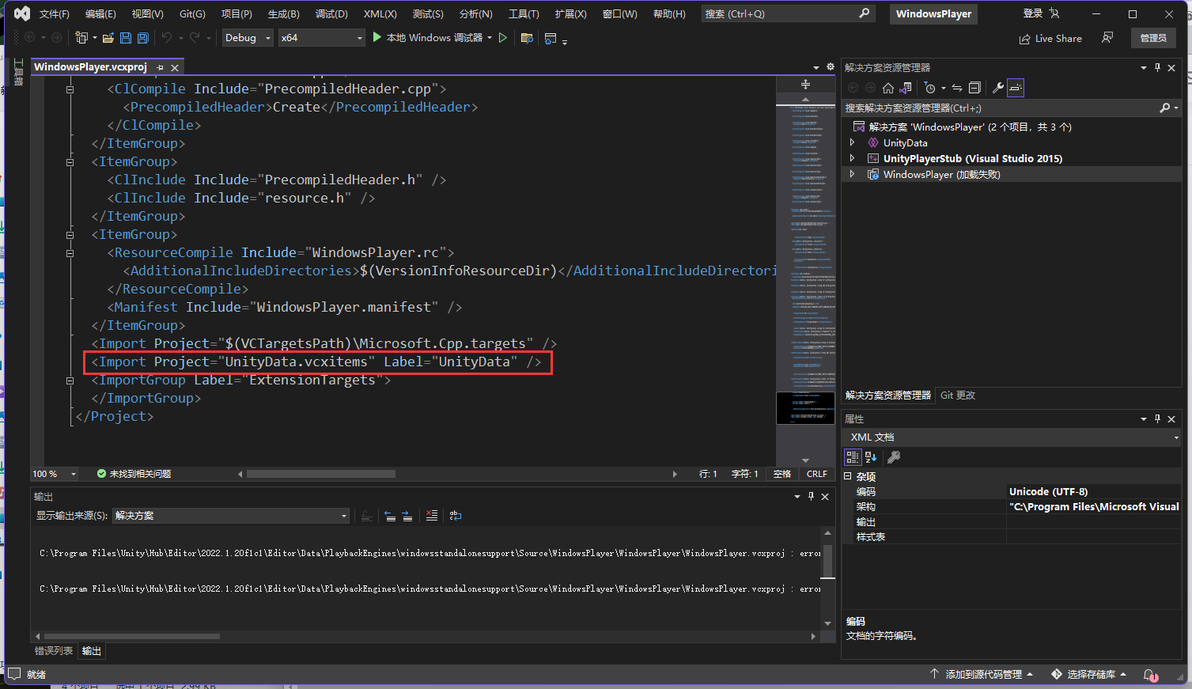
Task: Click the feedback icon beside Live Share
Action: point(1107,38)
